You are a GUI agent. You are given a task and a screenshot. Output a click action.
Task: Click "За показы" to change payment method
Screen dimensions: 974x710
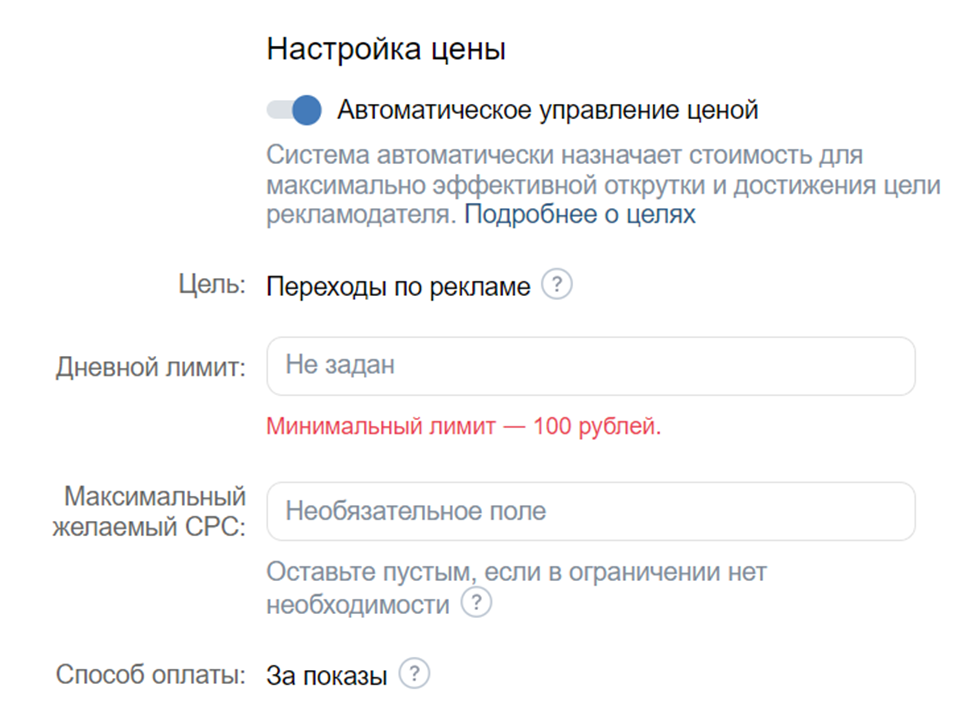click(x=326, y=674)
